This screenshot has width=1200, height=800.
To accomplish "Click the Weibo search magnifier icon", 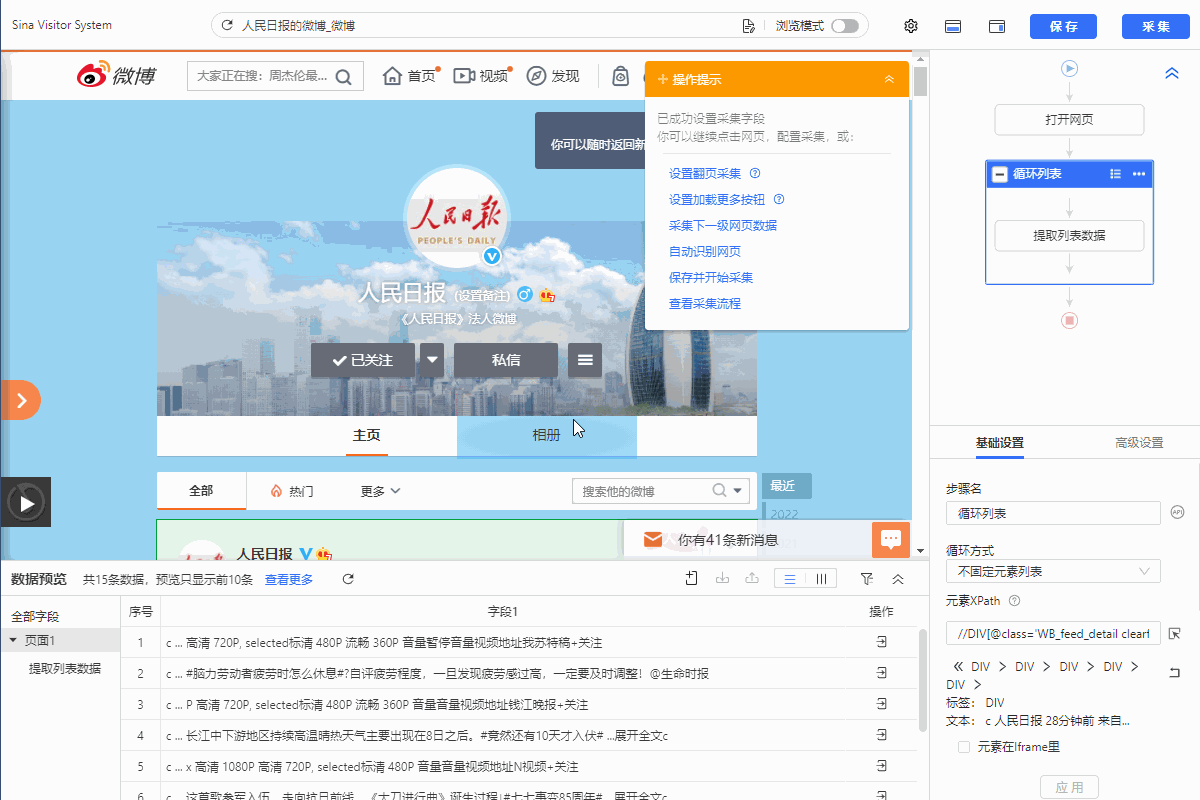I will click(x=343, y=76).
